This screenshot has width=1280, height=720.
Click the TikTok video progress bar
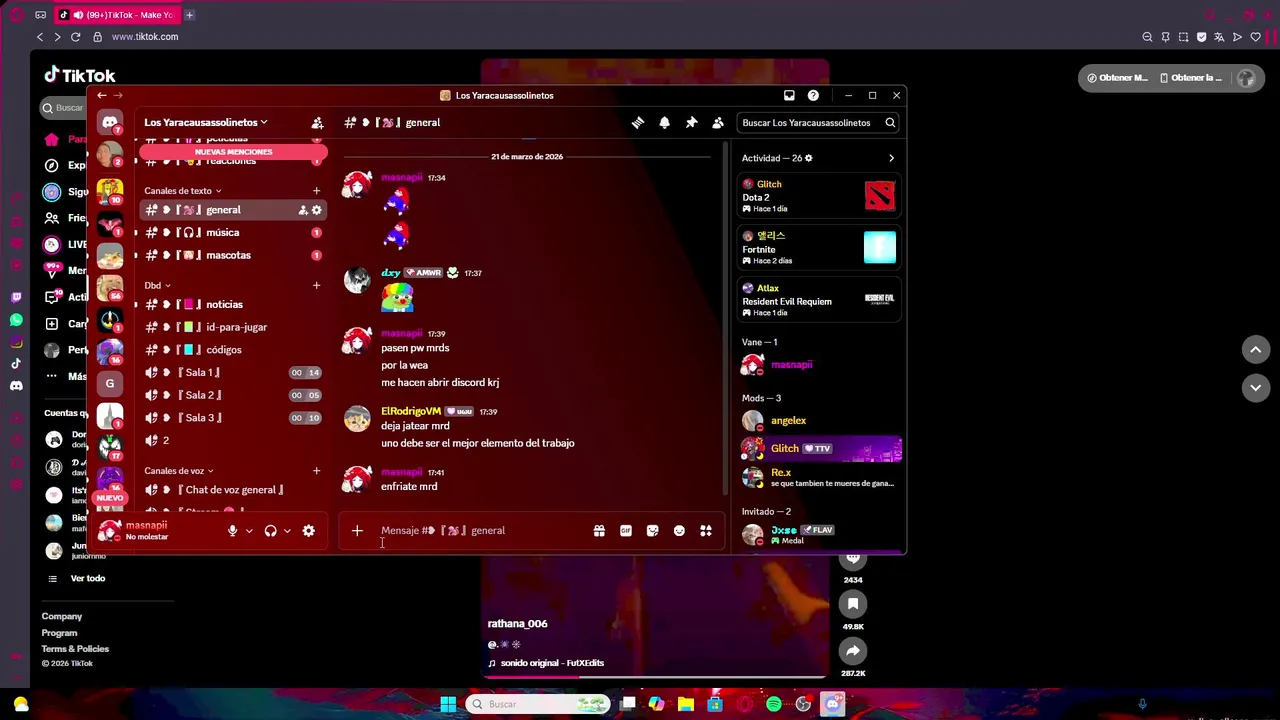coord(655,676)
